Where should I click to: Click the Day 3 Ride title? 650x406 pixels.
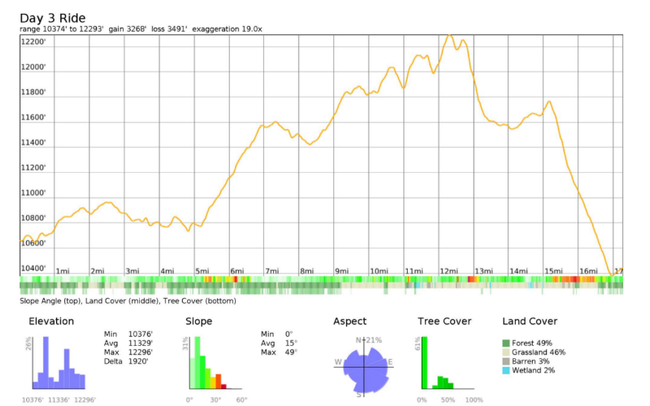52,18
